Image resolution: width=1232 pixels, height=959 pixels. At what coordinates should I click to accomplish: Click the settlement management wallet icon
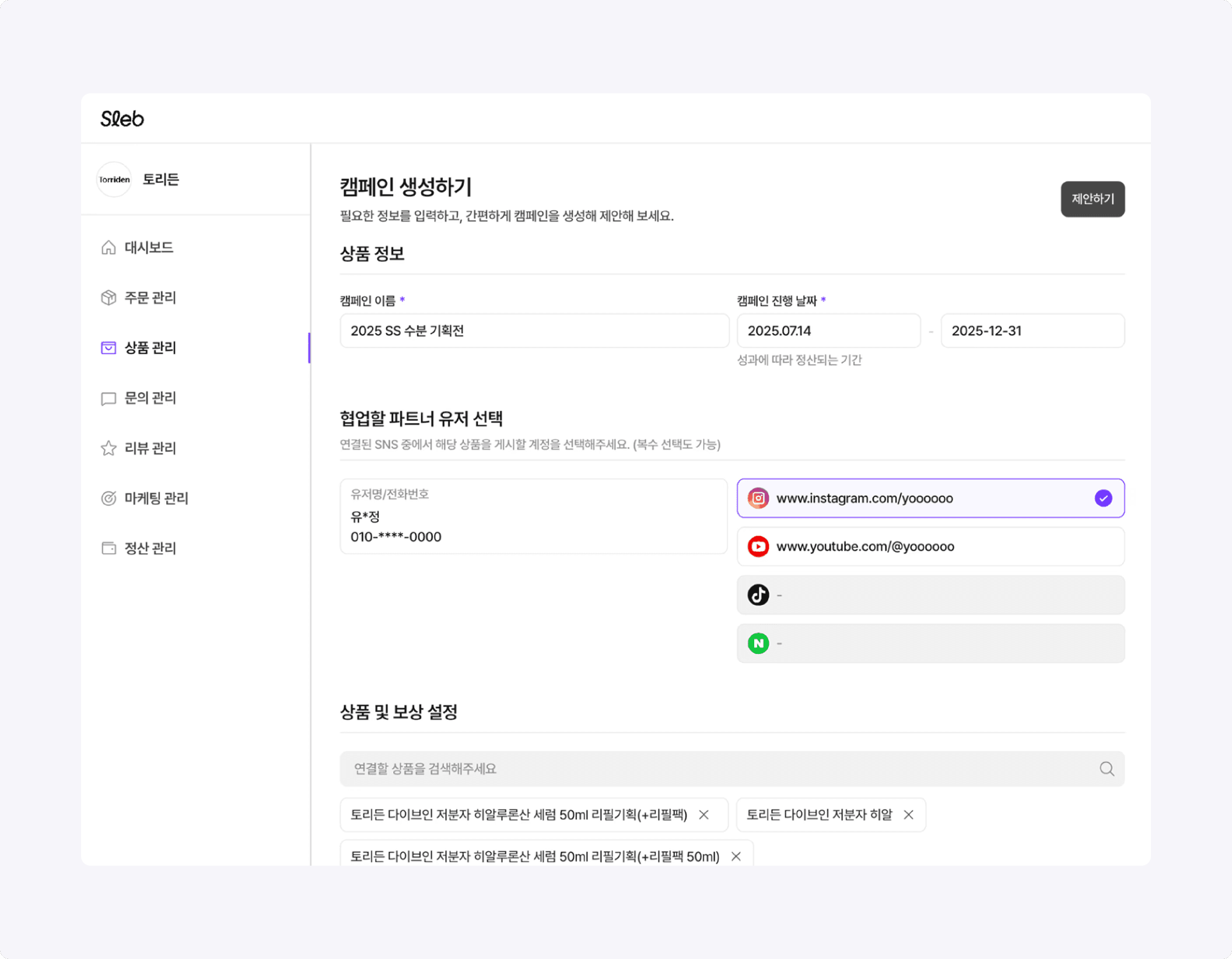click(108, 548)
